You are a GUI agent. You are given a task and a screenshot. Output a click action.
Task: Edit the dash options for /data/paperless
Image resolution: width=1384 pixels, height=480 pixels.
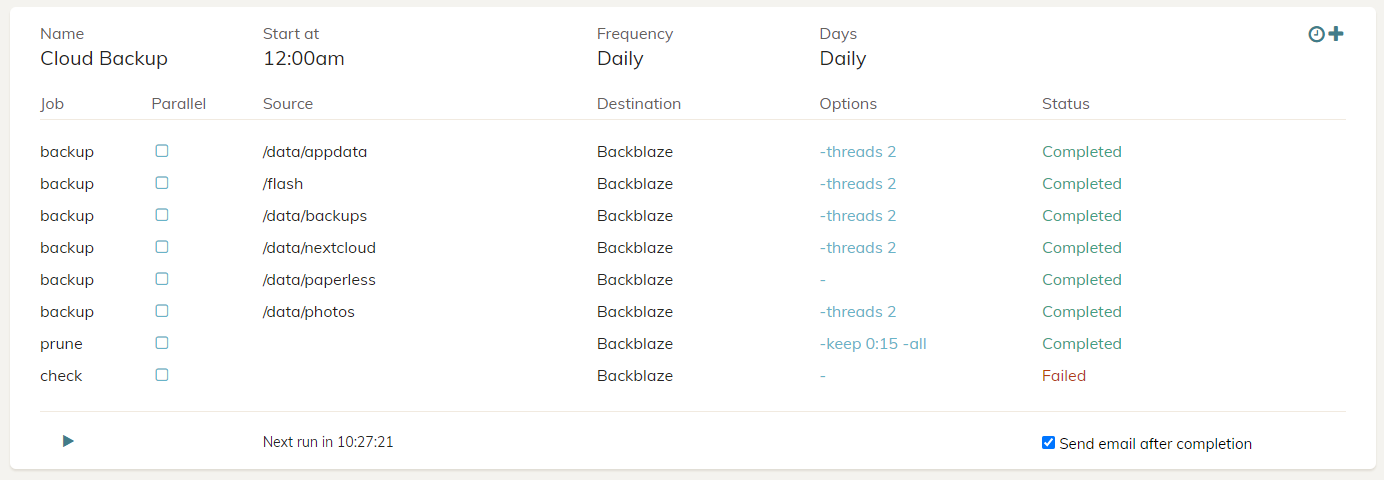tap(823, 280)
